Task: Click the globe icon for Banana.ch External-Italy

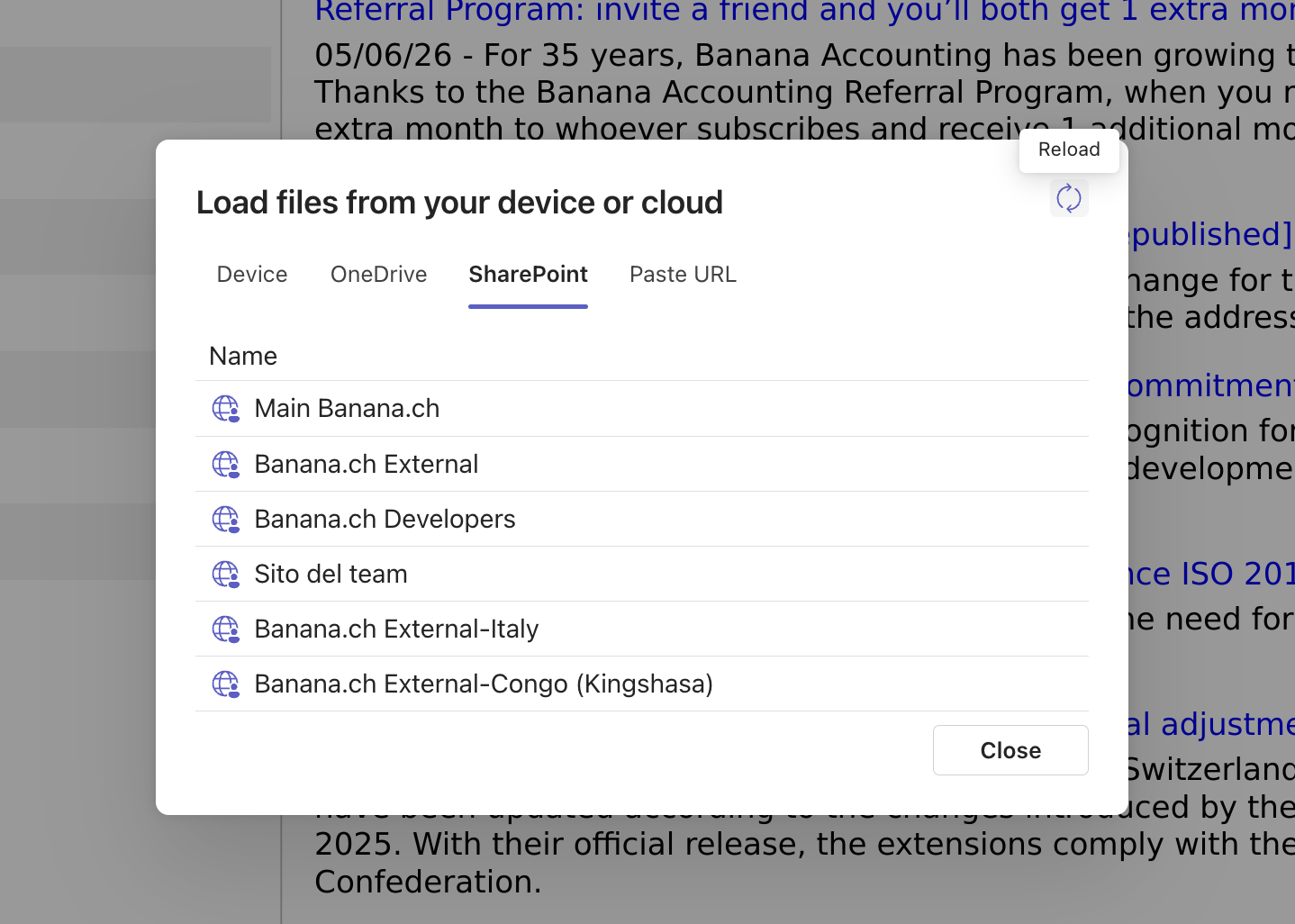Action: pos(225,630)
